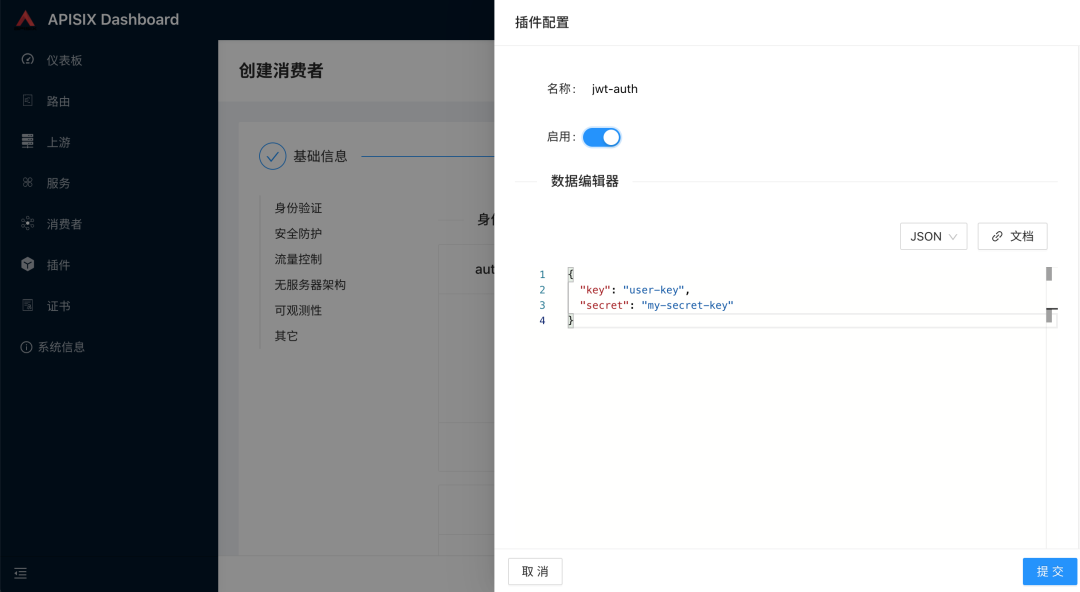Click the 取消 cancel button
Image resolution: width=1080 pixels, height=592 pixels.
pyautogui.click(x=535, y=571)
